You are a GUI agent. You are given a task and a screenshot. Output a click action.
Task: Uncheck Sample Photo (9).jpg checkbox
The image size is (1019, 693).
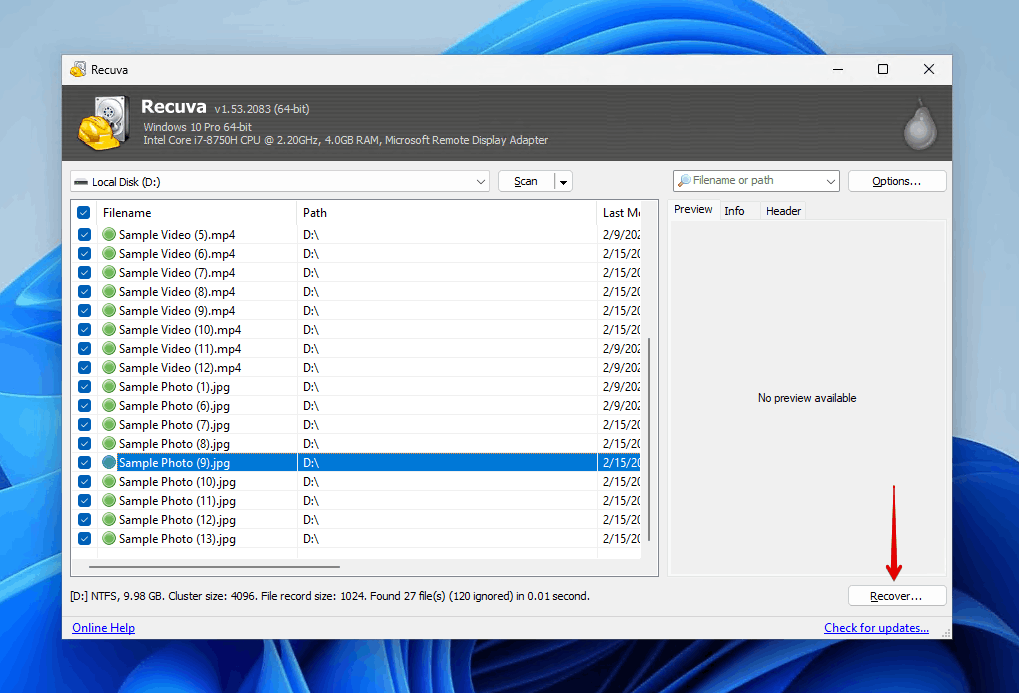pos(84,462)
